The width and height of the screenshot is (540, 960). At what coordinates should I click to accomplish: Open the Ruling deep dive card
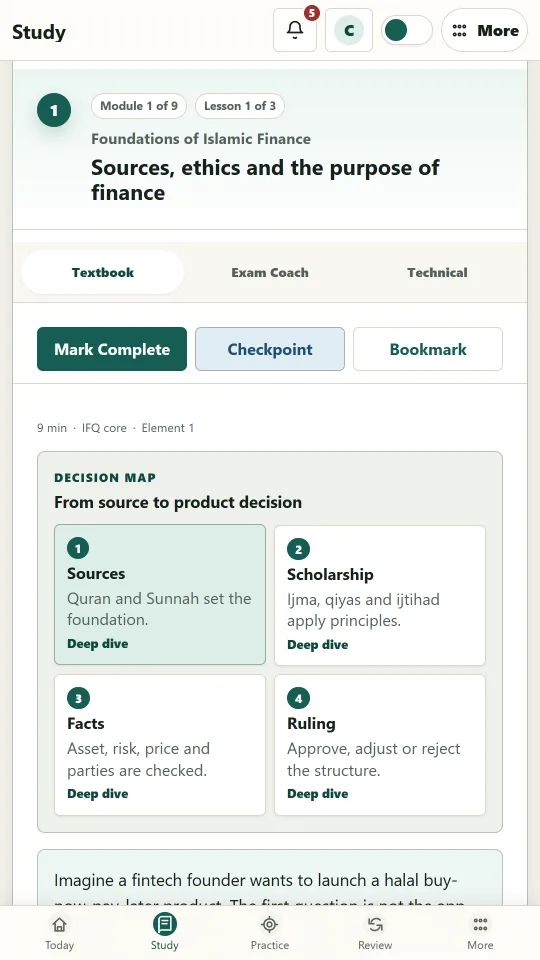tap(380, 745)
